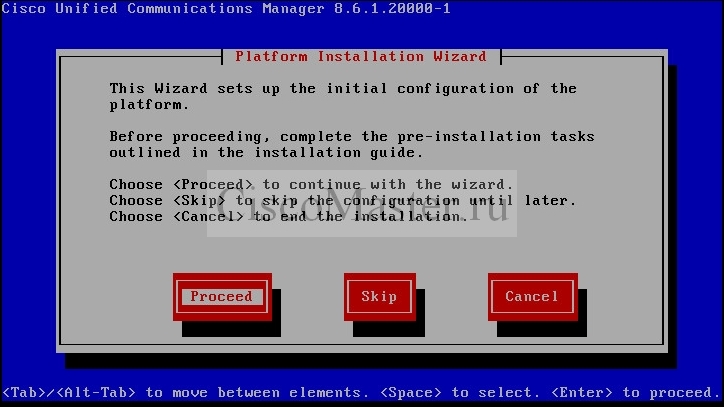
Task: Click the 'Before proceeding' instruction paragraph
Action: 352,145
